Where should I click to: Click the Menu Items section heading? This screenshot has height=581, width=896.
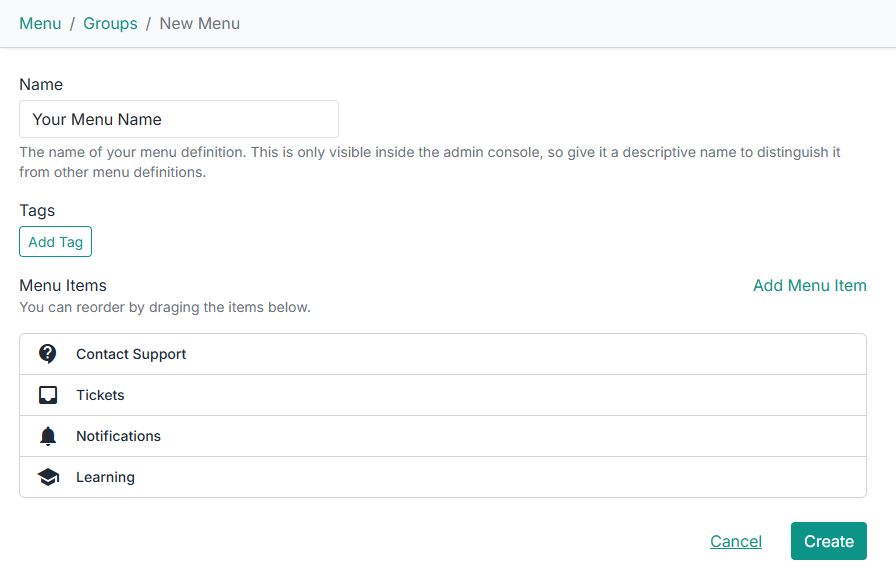(x=63, y=285)
